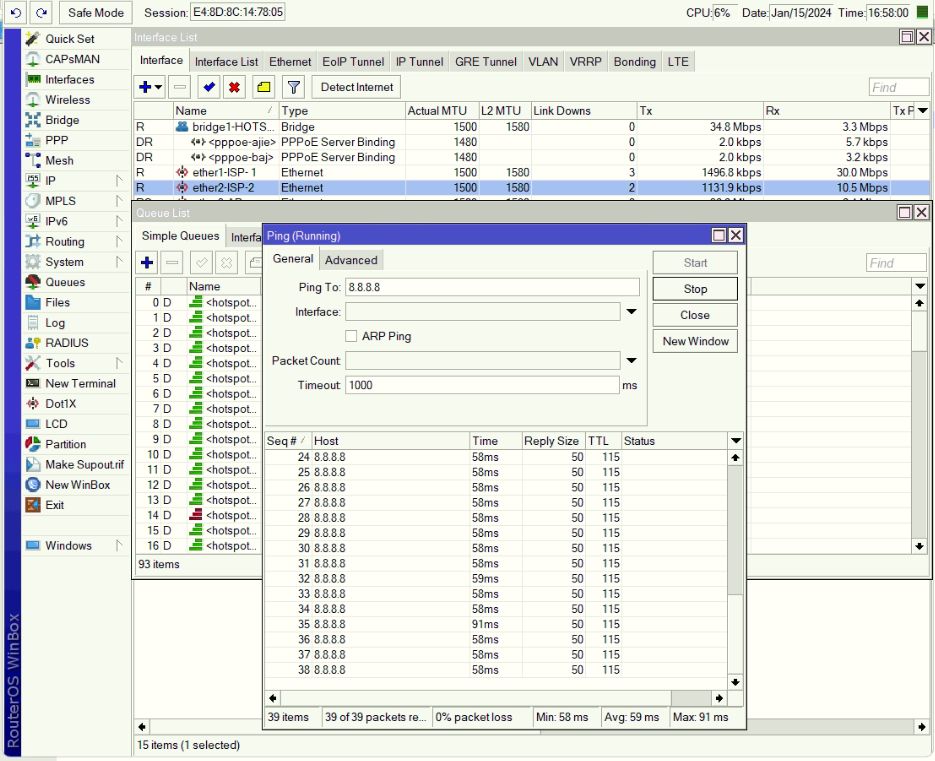Open filter funnel in Interface List toolbar
Viewport: 935px width, 761px height.
pos(293,87)
